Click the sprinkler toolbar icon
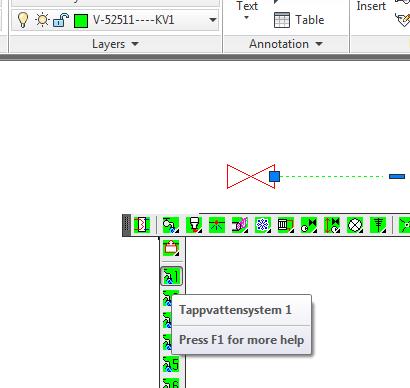This screenshot has height=388, width=410. click(x=217, y=225)
